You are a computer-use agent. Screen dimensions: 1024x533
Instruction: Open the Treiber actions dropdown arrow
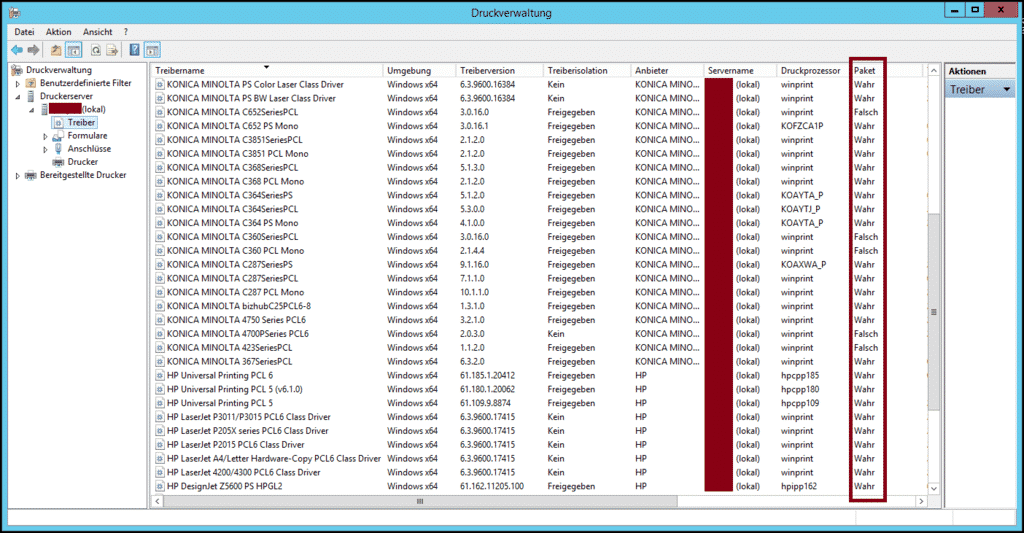pyautogui.click(x=1006, y=89)
